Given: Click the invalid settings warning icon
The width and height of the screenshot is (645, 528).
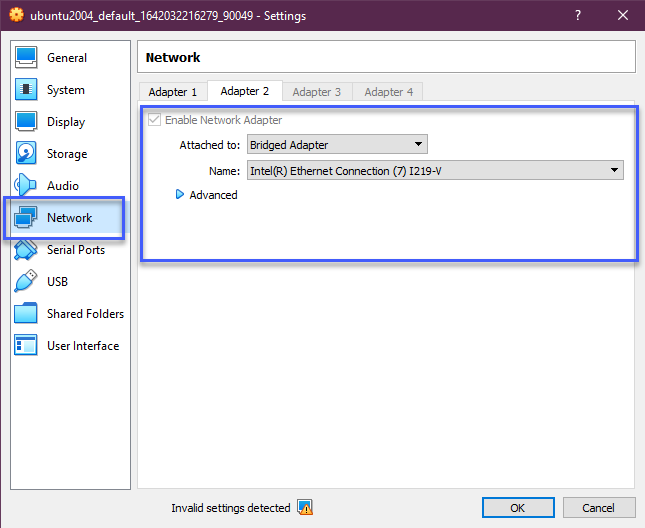Looking at the screenshot, I should click(x=305, y=508).
